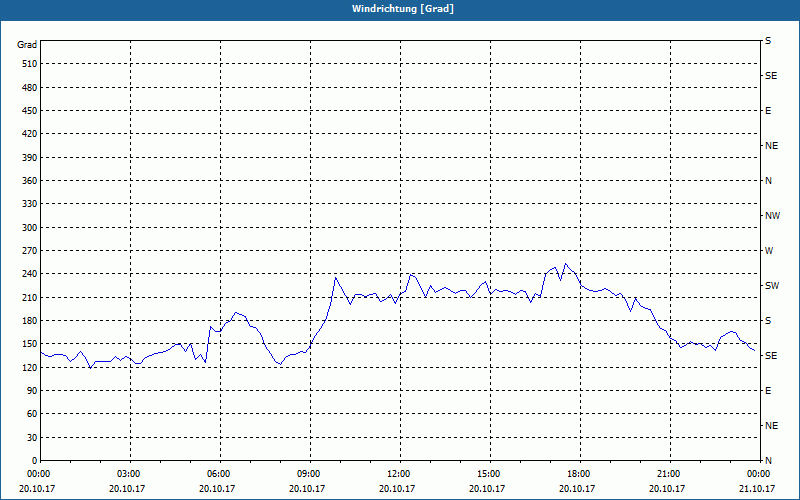Click the y-axis value 0
800x500 pixels.
(x=35, y=461)
